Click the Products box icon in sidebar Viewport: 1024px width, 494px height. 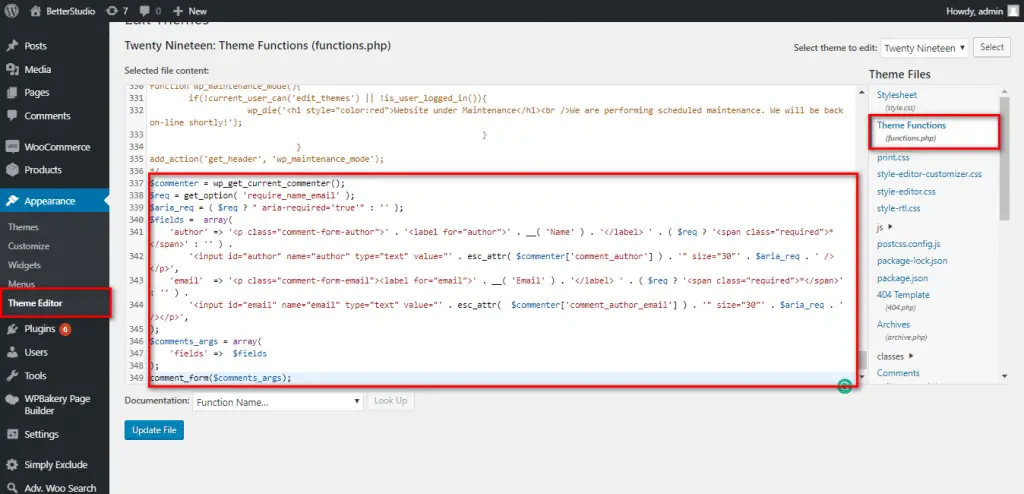pos(12,170)
